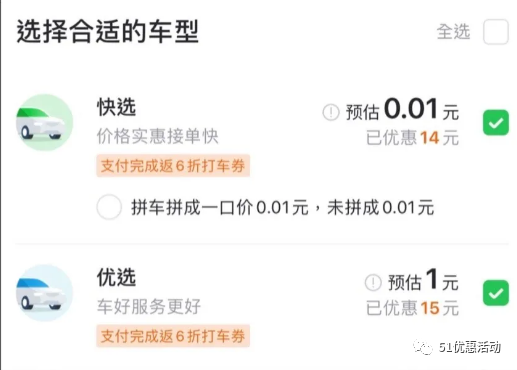This screenshot has width=517, height=370.
Task: Tap the WeChat logo in watermark
Action: point(422,347)
